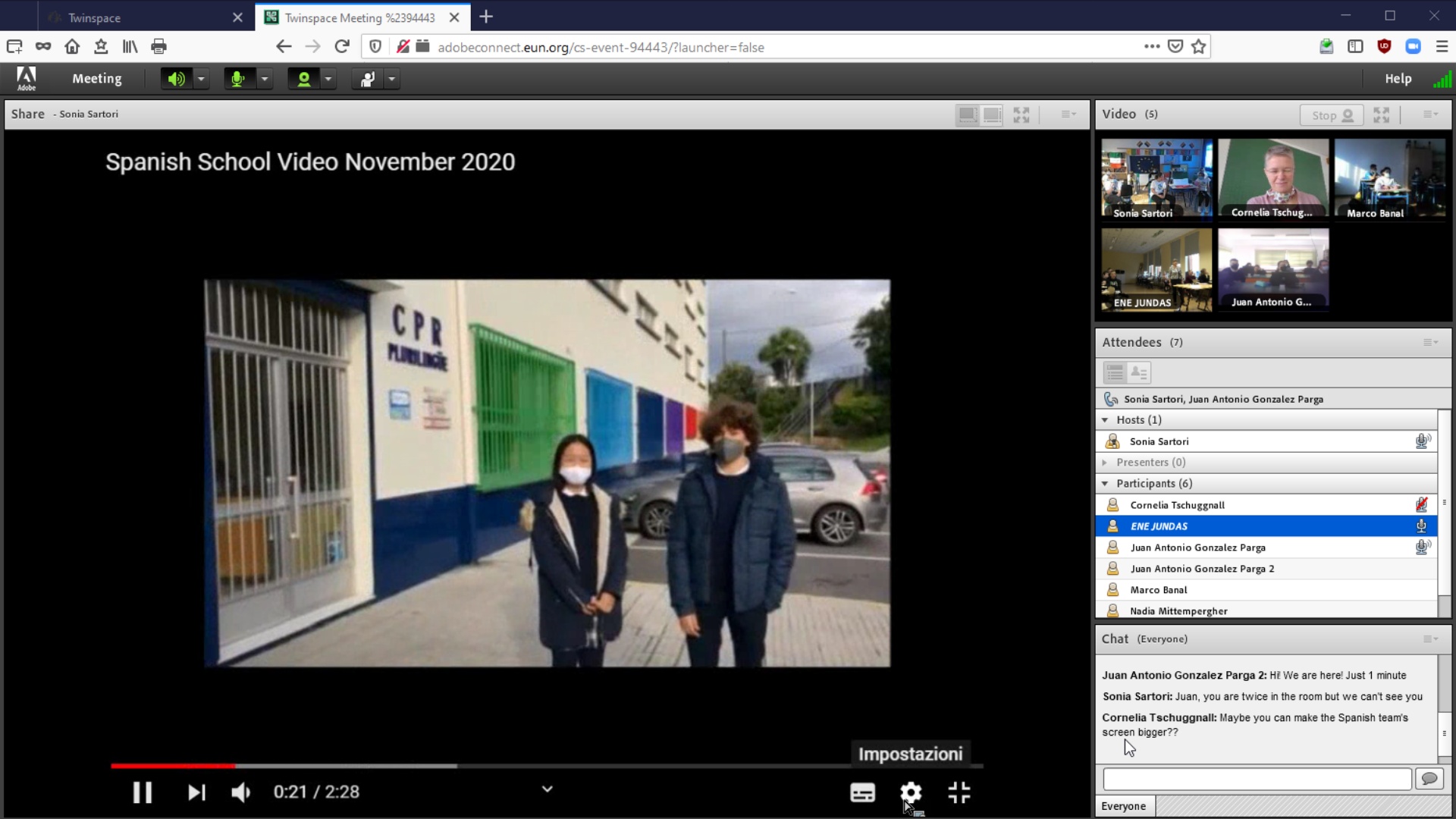Open YouTube video settings gear
This screenshot has height=819, width=1456.
[x=910, y=792]
